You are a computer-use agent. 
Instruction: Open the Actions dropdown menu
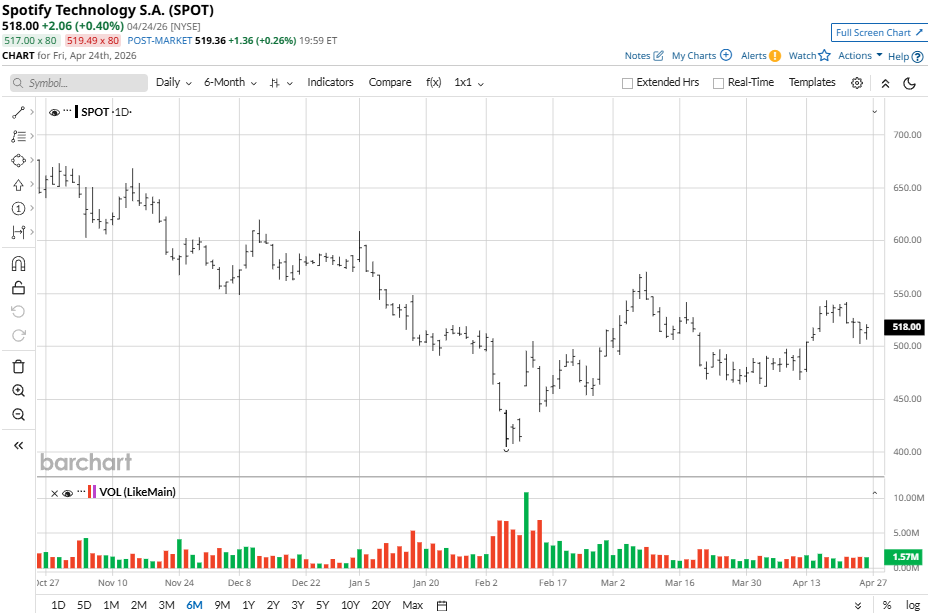coord(860,55)
